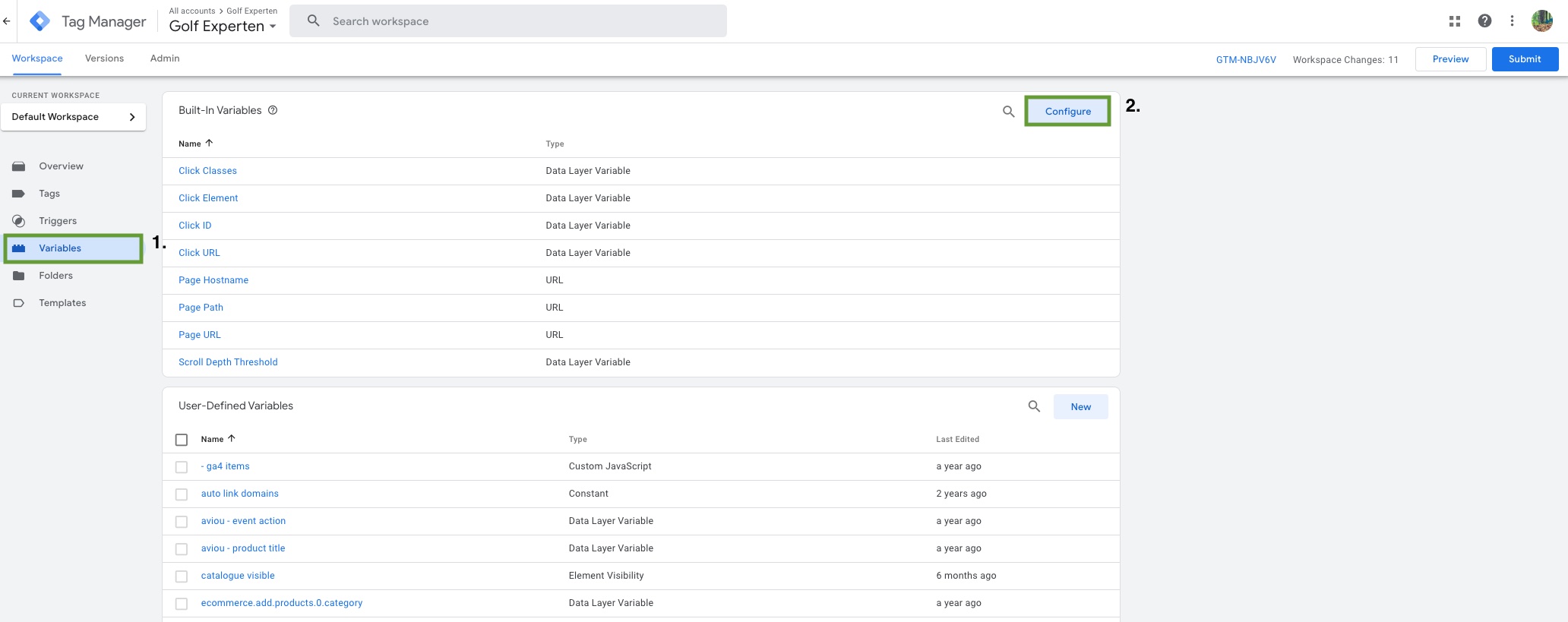Click the Templates sidebar icon

click(x=19, y=303)
